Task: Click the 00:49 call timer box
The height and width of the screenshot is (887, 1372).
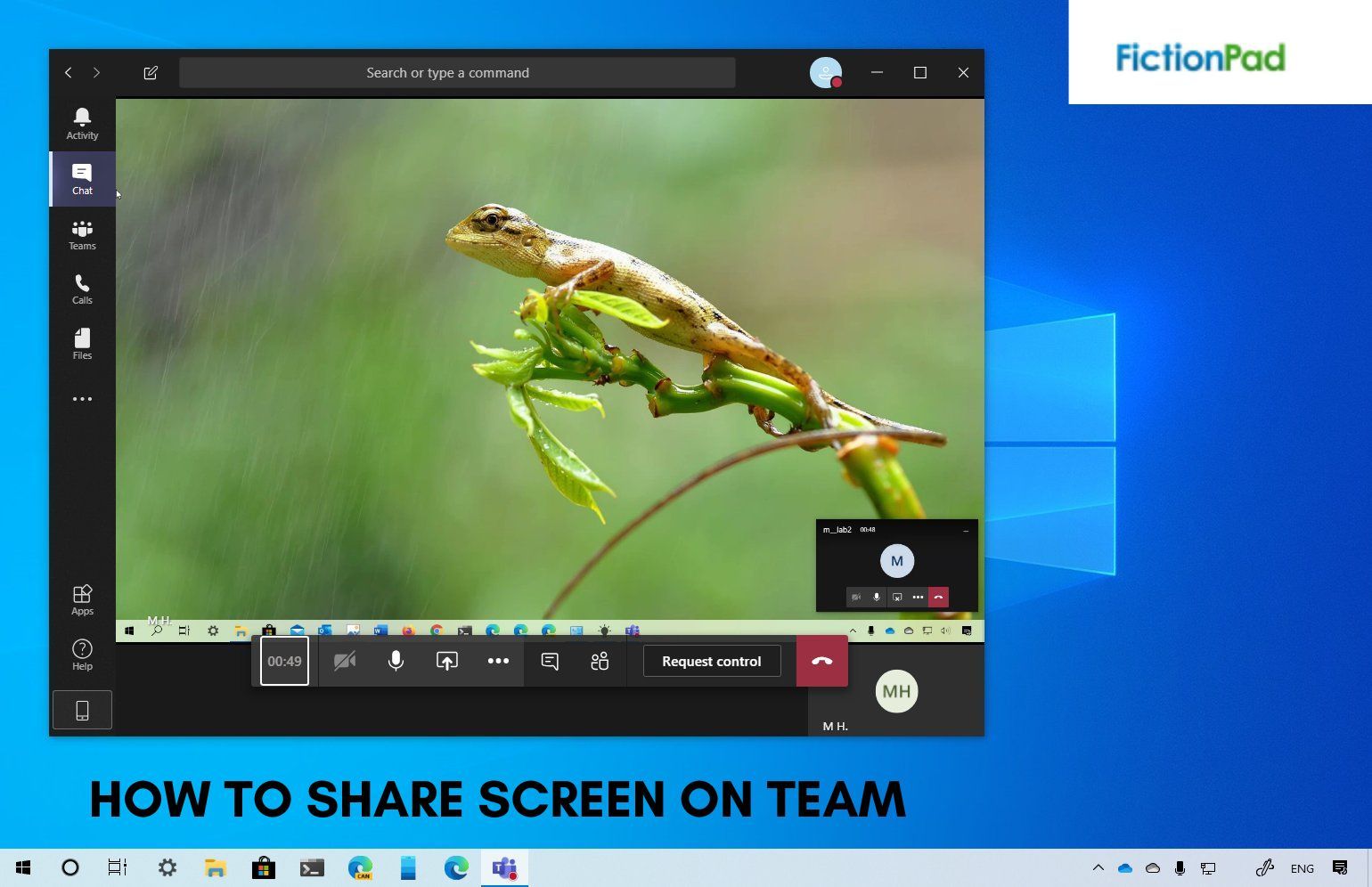Action: [284, 661]
